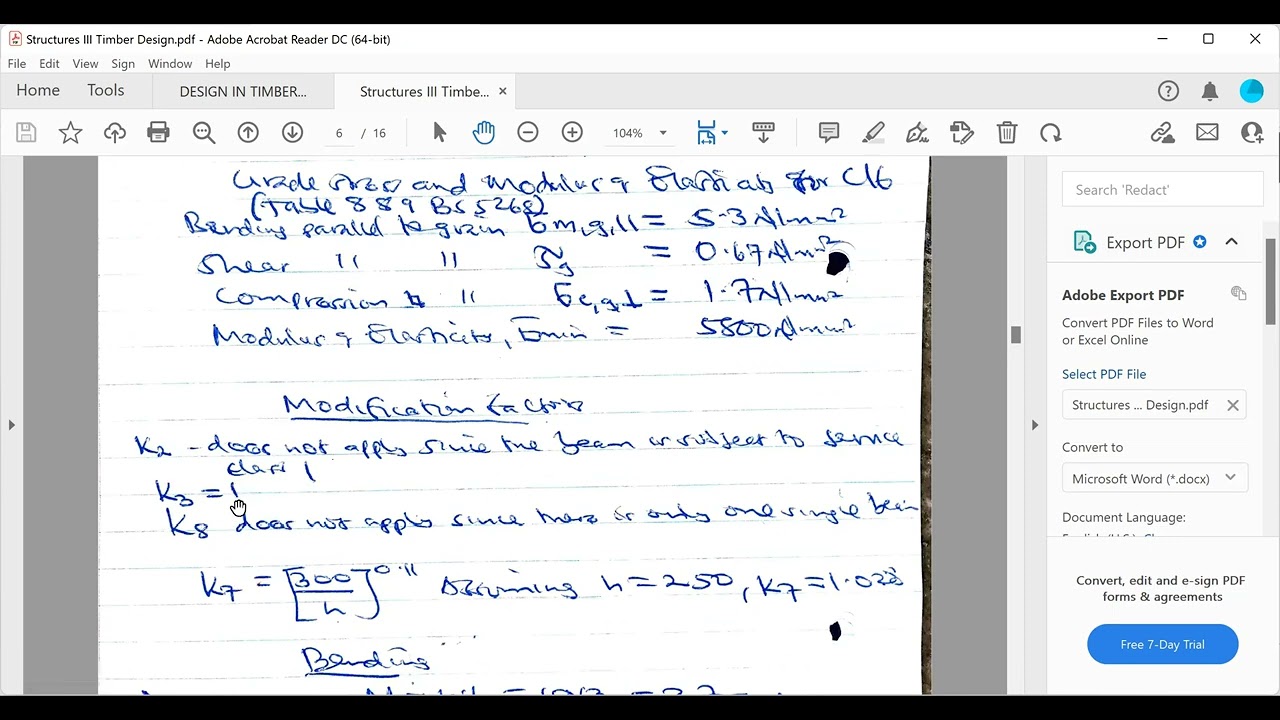Click the edit stamp tool icon
The width and height of the screenshot is (1280, 720).
tap(962, 133)
